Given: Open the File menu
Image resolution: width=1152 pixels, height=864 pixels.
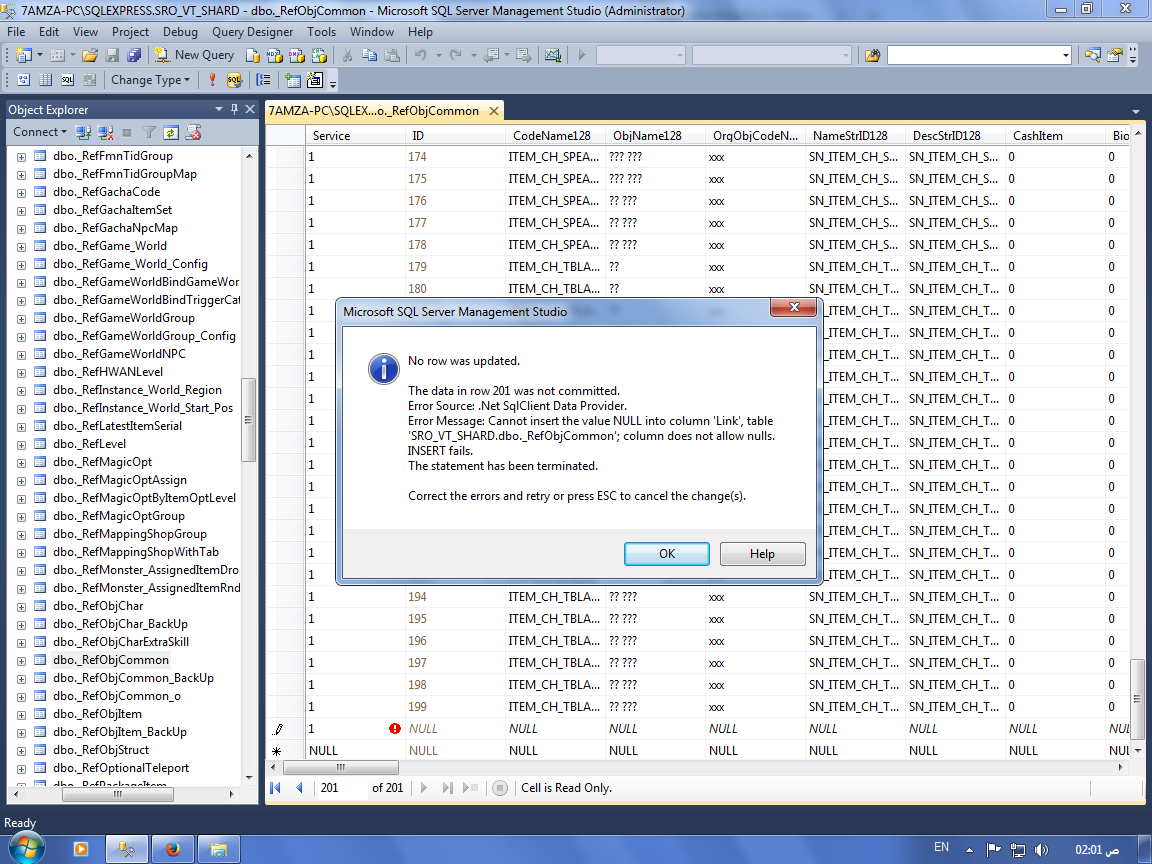Looking at the screenshot, I should click(x=16, y=32).
